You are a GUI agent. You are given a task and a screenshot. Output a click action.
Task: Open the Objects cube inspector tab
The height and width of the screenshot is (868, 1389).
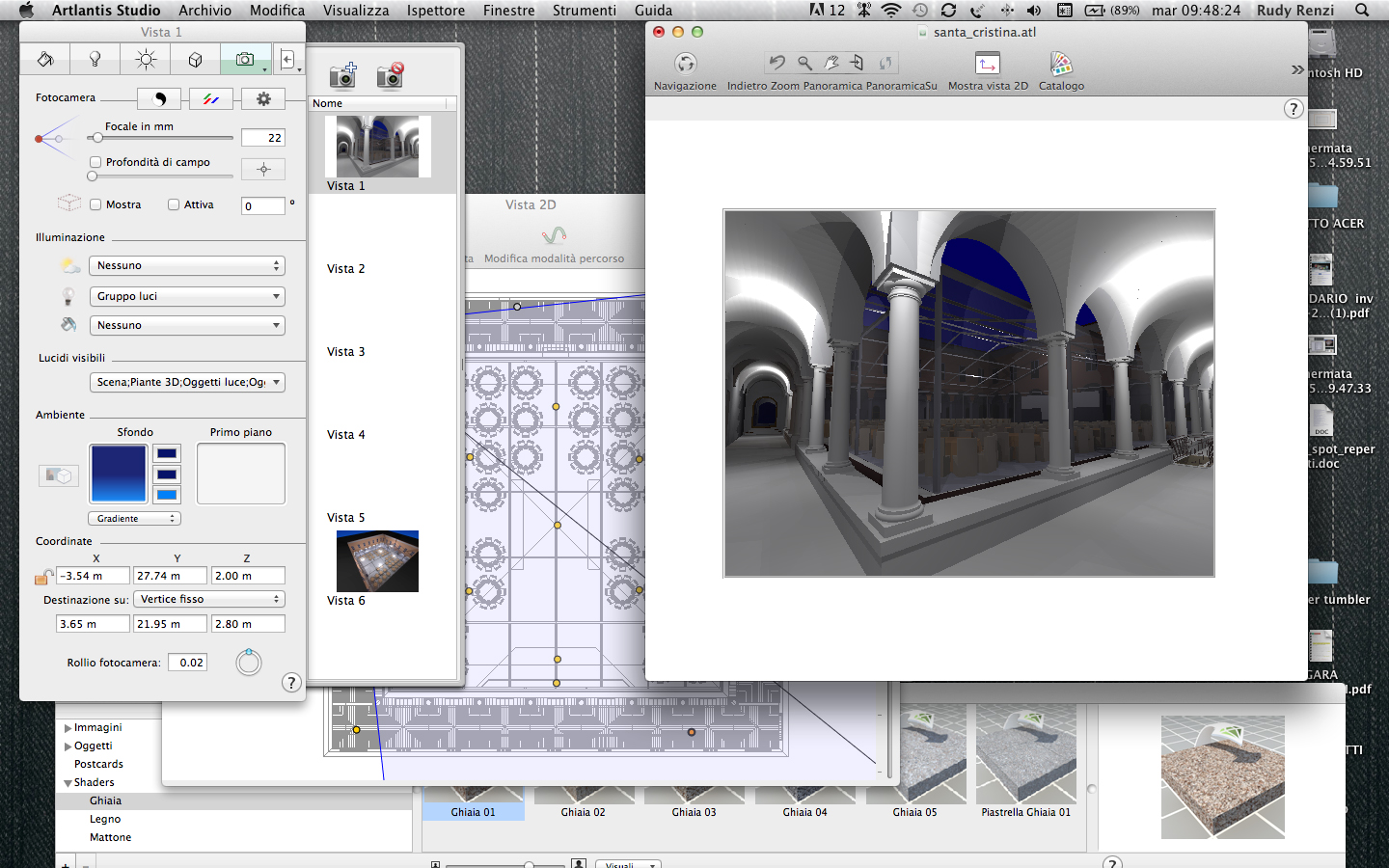coord(196,60)
